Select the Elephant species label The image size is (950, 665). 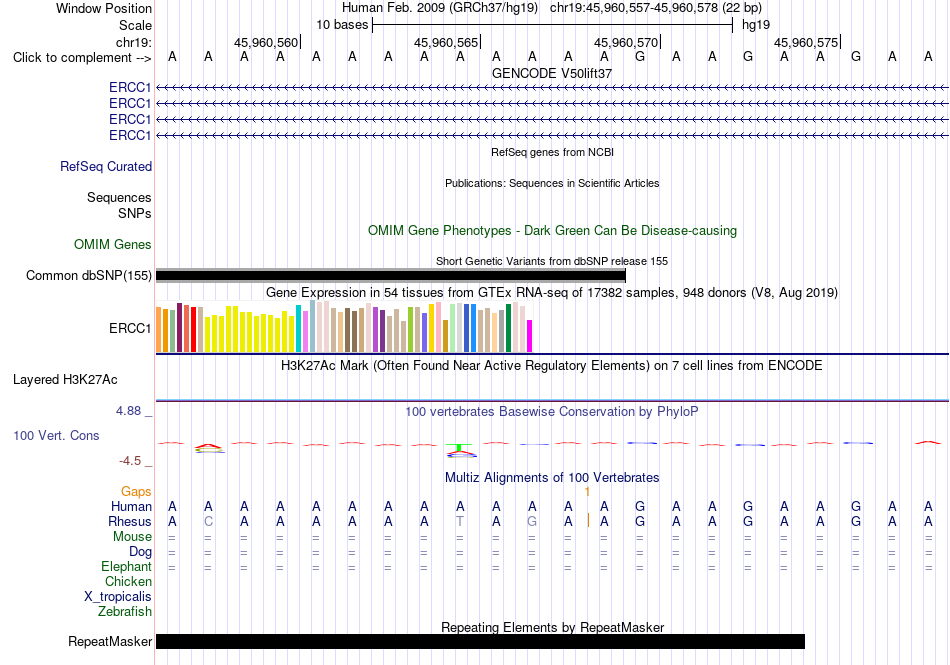tap(126, 567)
